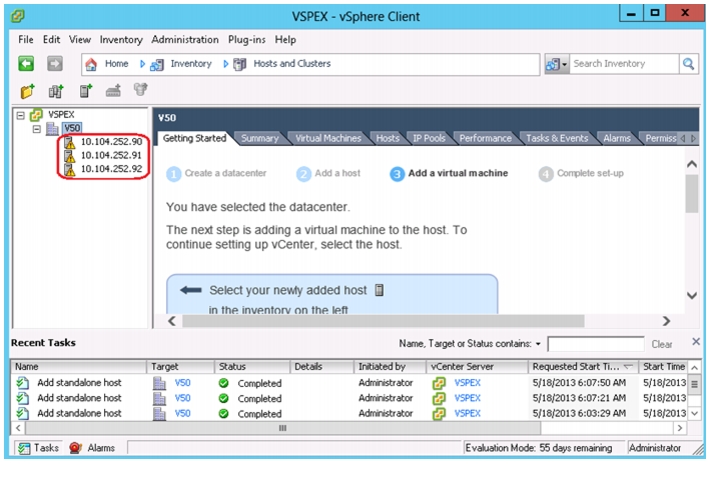Click step 2 Add a host
The image size is (709, 477).
(328, 174)
